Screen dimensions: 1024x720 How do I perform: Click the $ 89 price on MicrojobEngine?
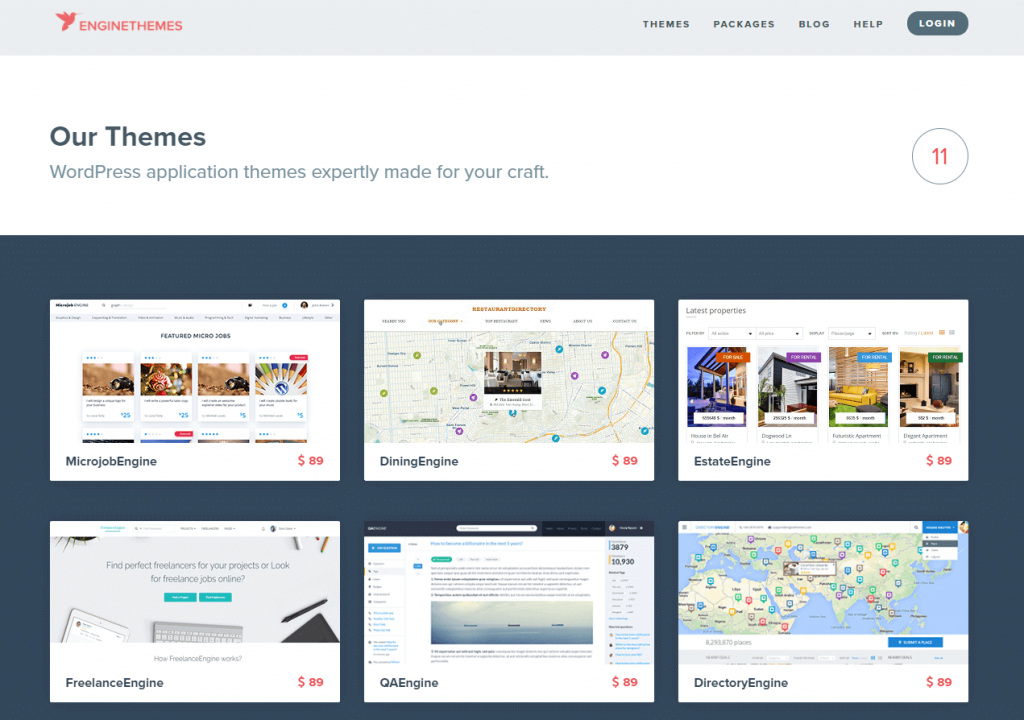point(311,461)
